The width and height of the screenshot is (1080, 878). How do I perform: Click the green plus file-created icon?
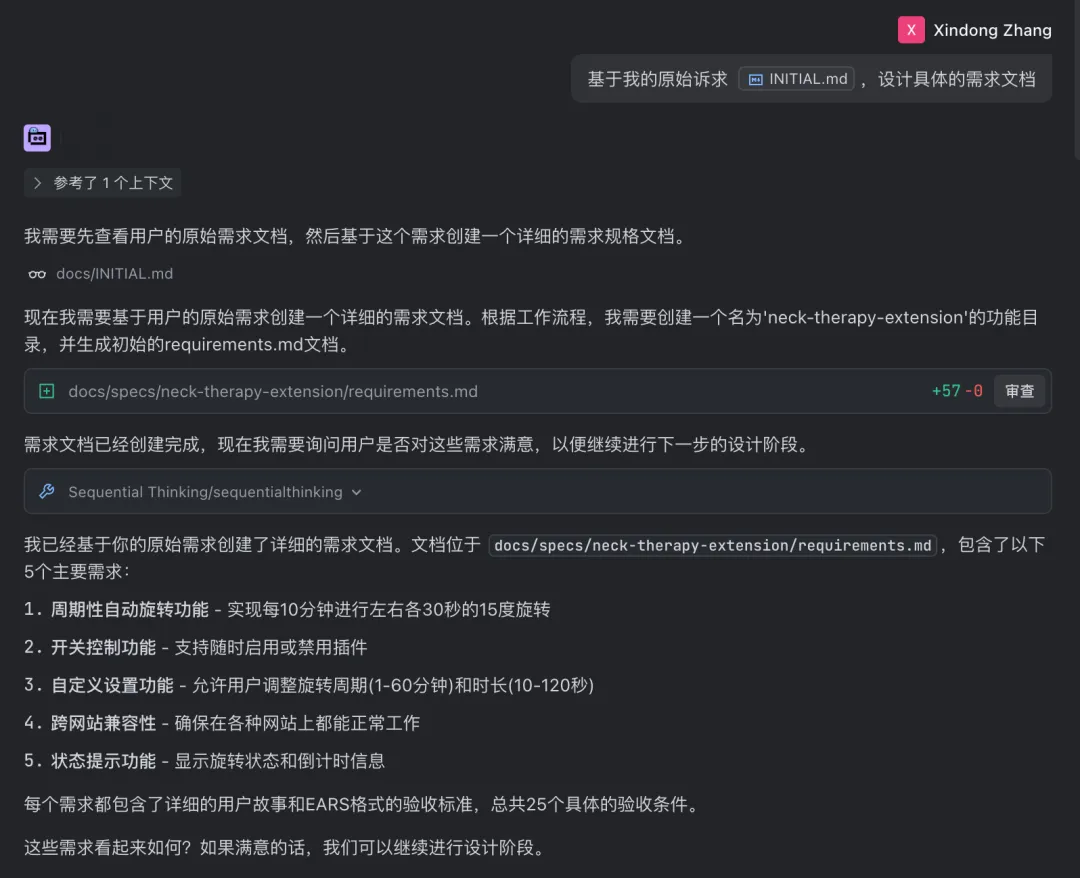click(47, 391)
